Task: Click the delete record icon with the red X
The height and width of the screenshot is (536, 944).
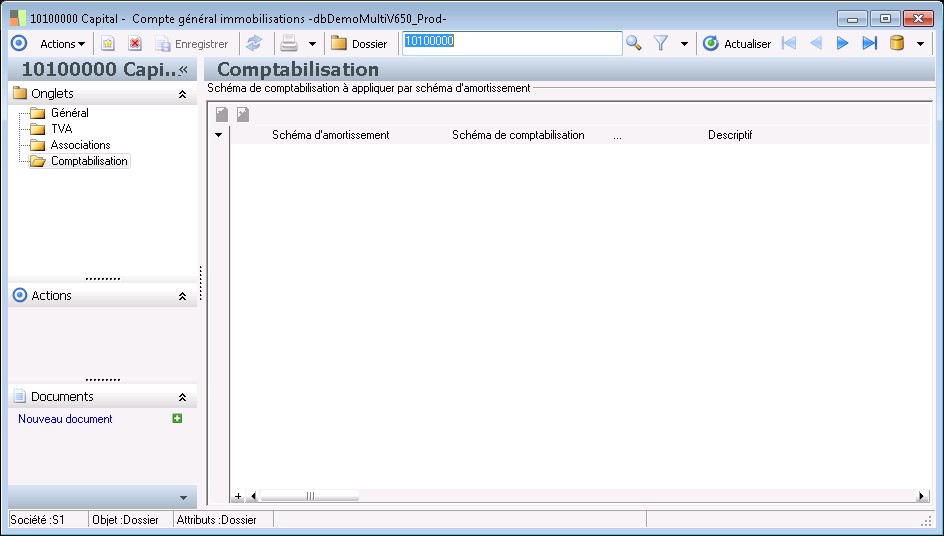Action: [x=135, y=43]
